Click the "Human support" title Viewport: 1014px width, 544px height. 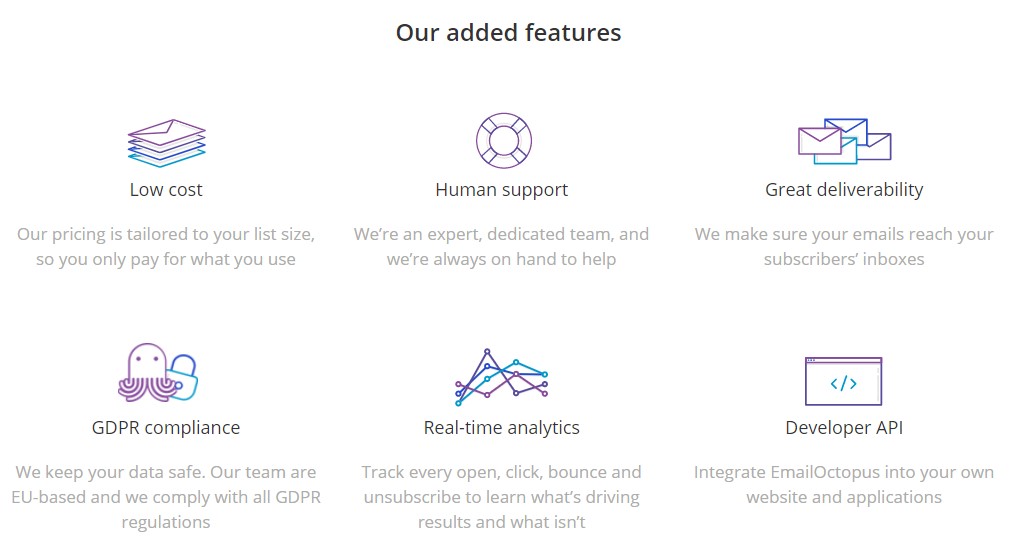[x=502, y=190]
